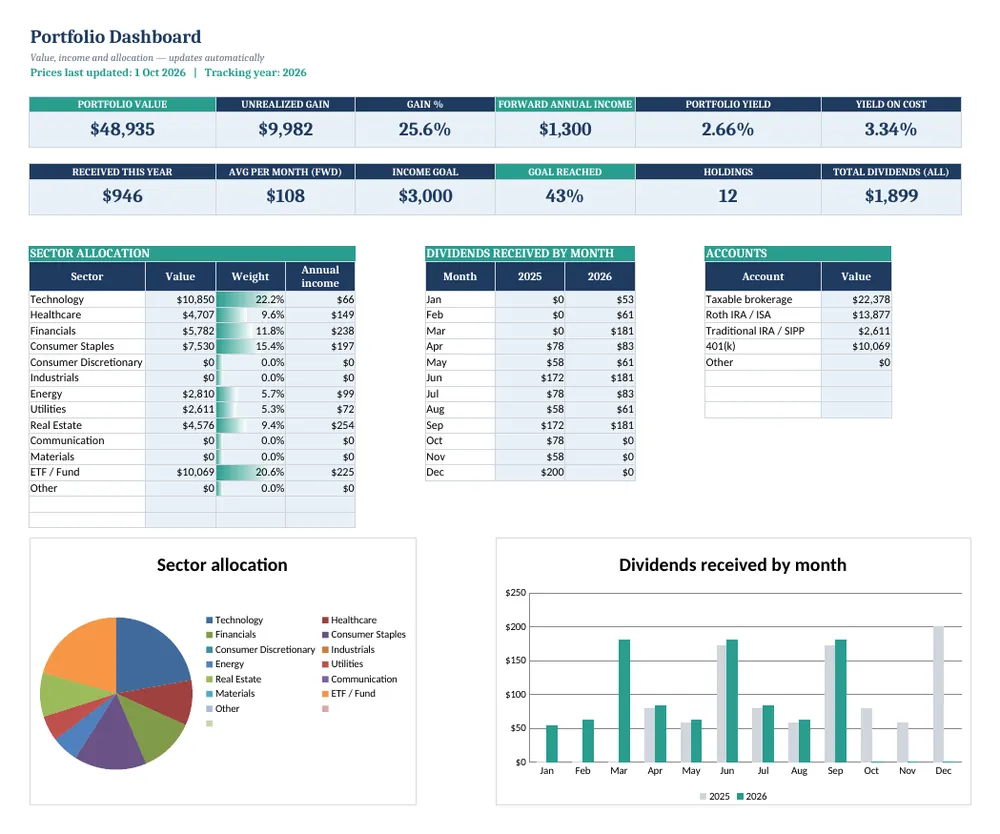Click the Roth IRA / ISA value $13,877
The height and width of the screenshot is (834, 1000).
pos(857,315)
